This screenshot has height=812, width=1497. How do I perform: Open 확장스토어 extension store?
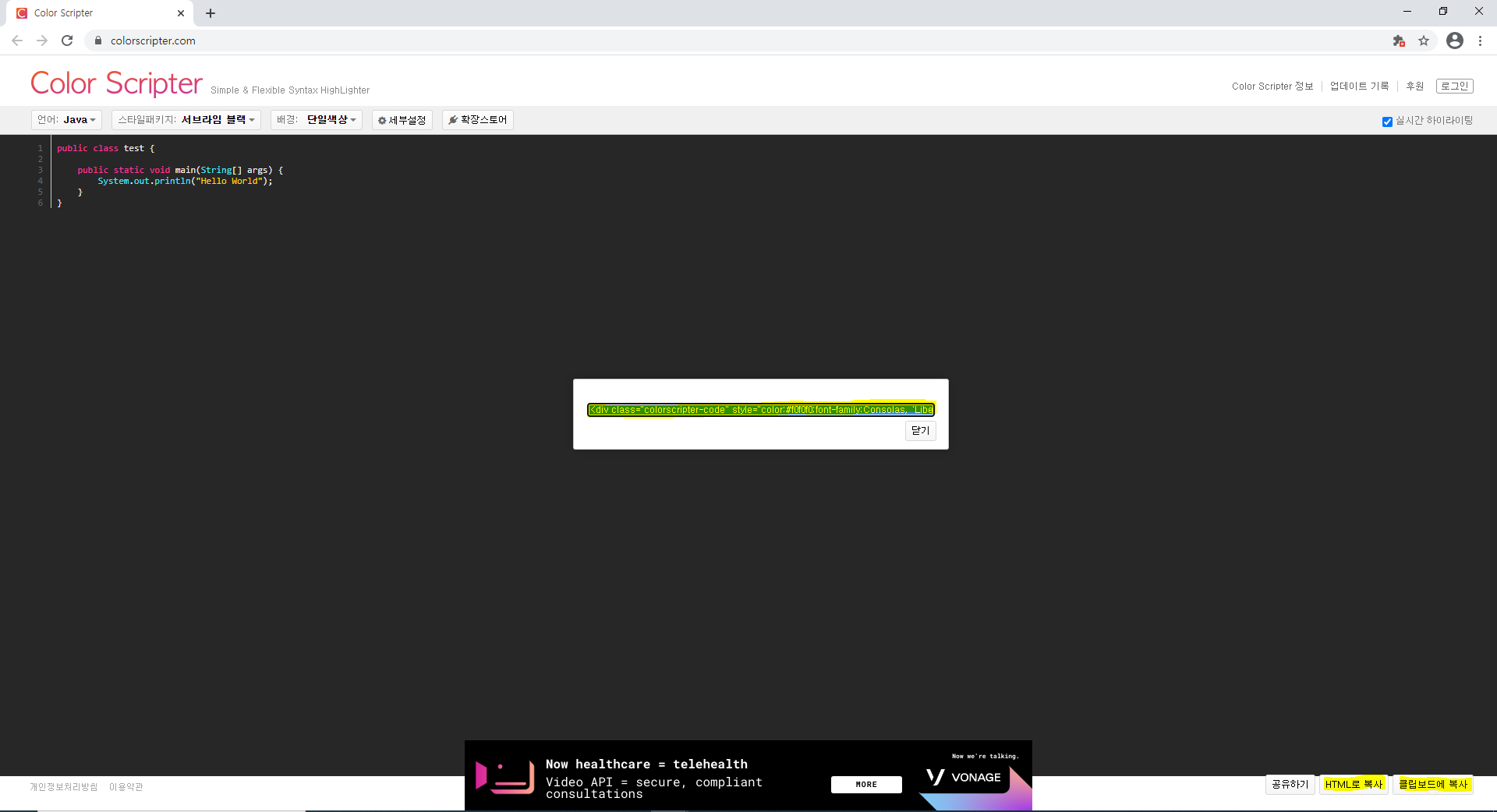(x=478, y=119)
